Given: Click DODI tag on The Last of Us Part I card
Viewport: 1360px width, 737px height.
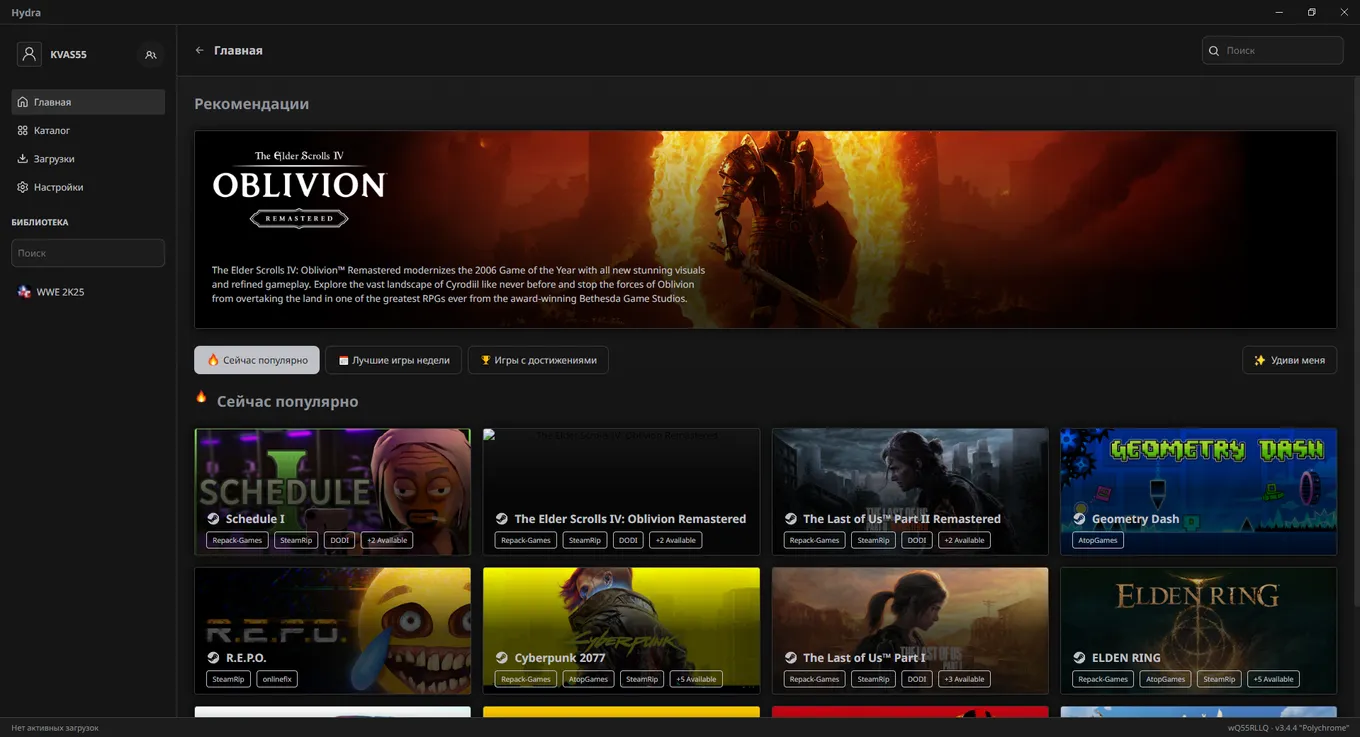Looking at the screenshot, I should [917, 679].
